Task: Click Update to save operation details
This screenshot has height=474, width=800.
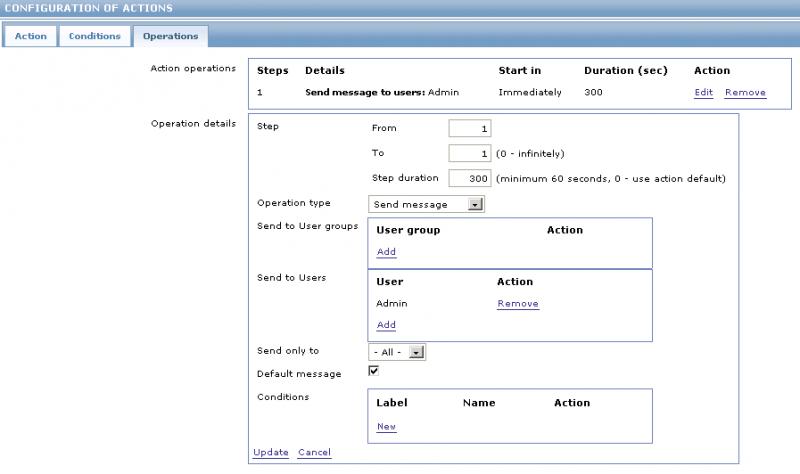Action: pos(270,453)
